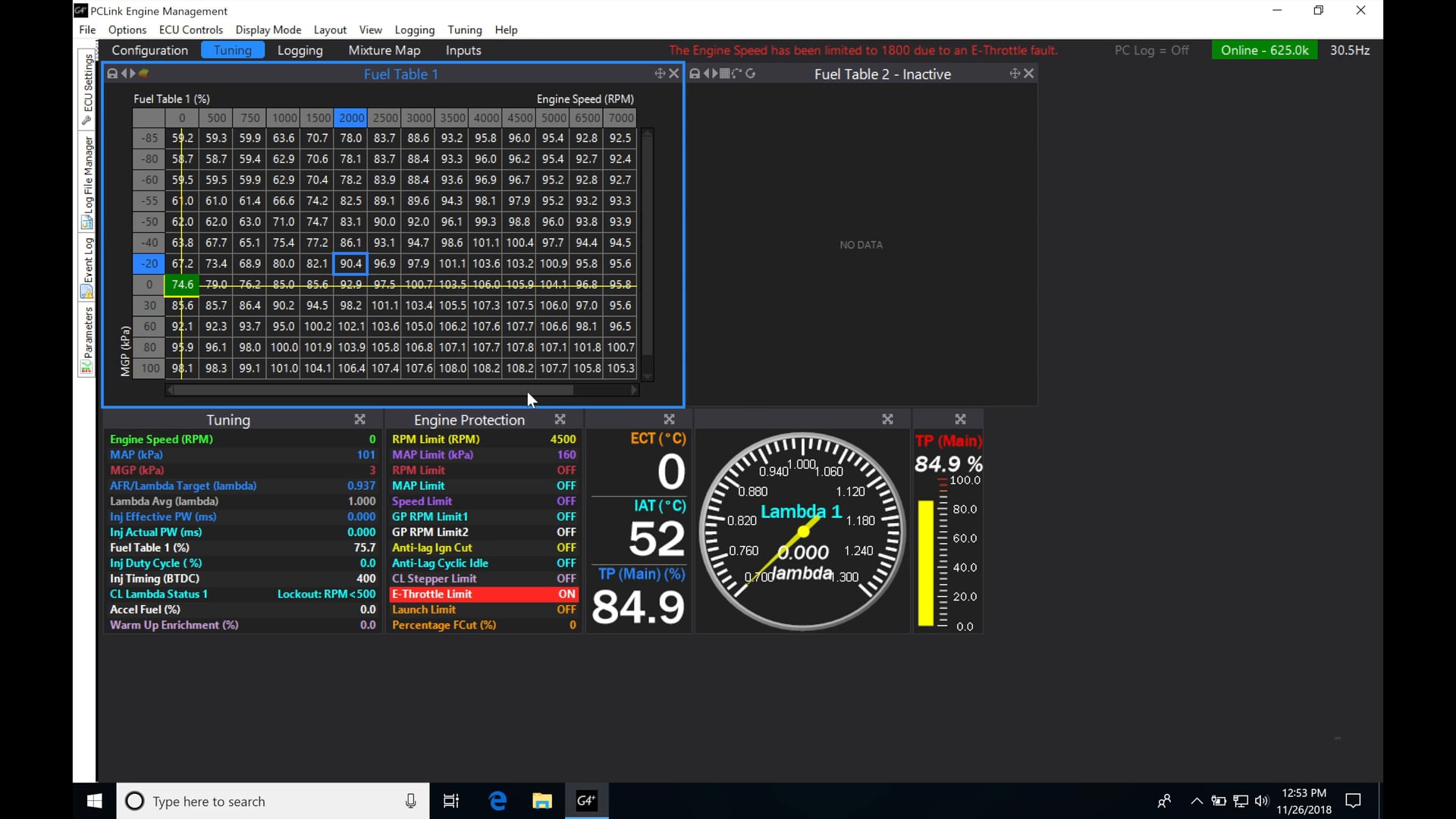Select the 2000 RPM column header
The height and width of the screenshot is (819, 1456).
(351, 118)
